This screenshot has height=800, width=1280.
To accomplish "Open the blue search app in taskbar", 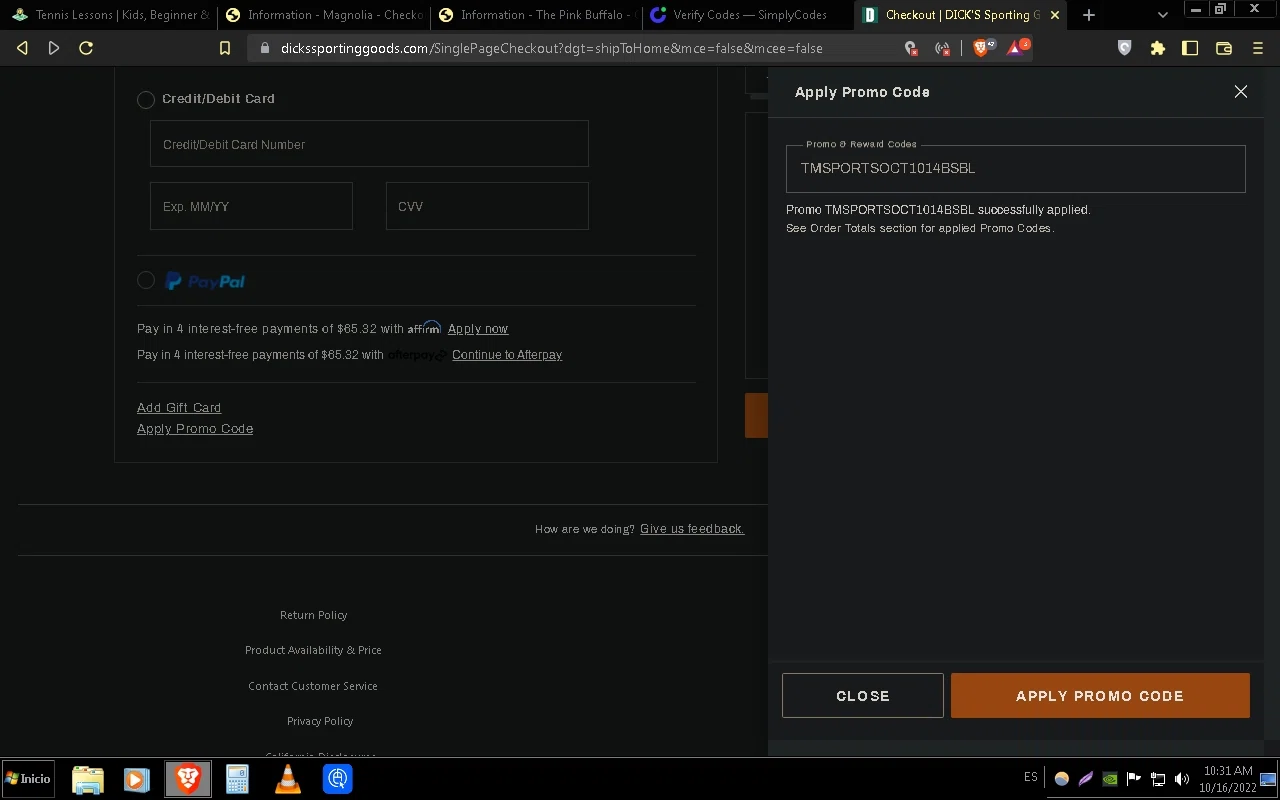I will [338, 779].
